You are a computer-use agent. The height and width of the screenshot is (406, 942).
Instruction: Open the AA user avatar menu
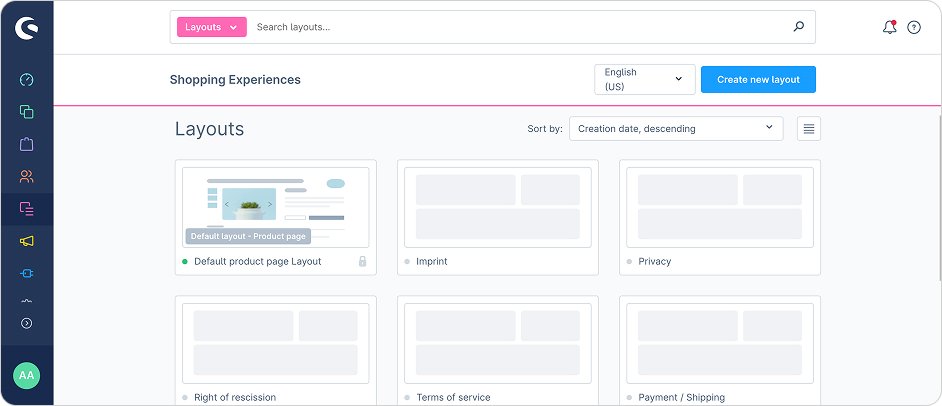pos(27,375)
